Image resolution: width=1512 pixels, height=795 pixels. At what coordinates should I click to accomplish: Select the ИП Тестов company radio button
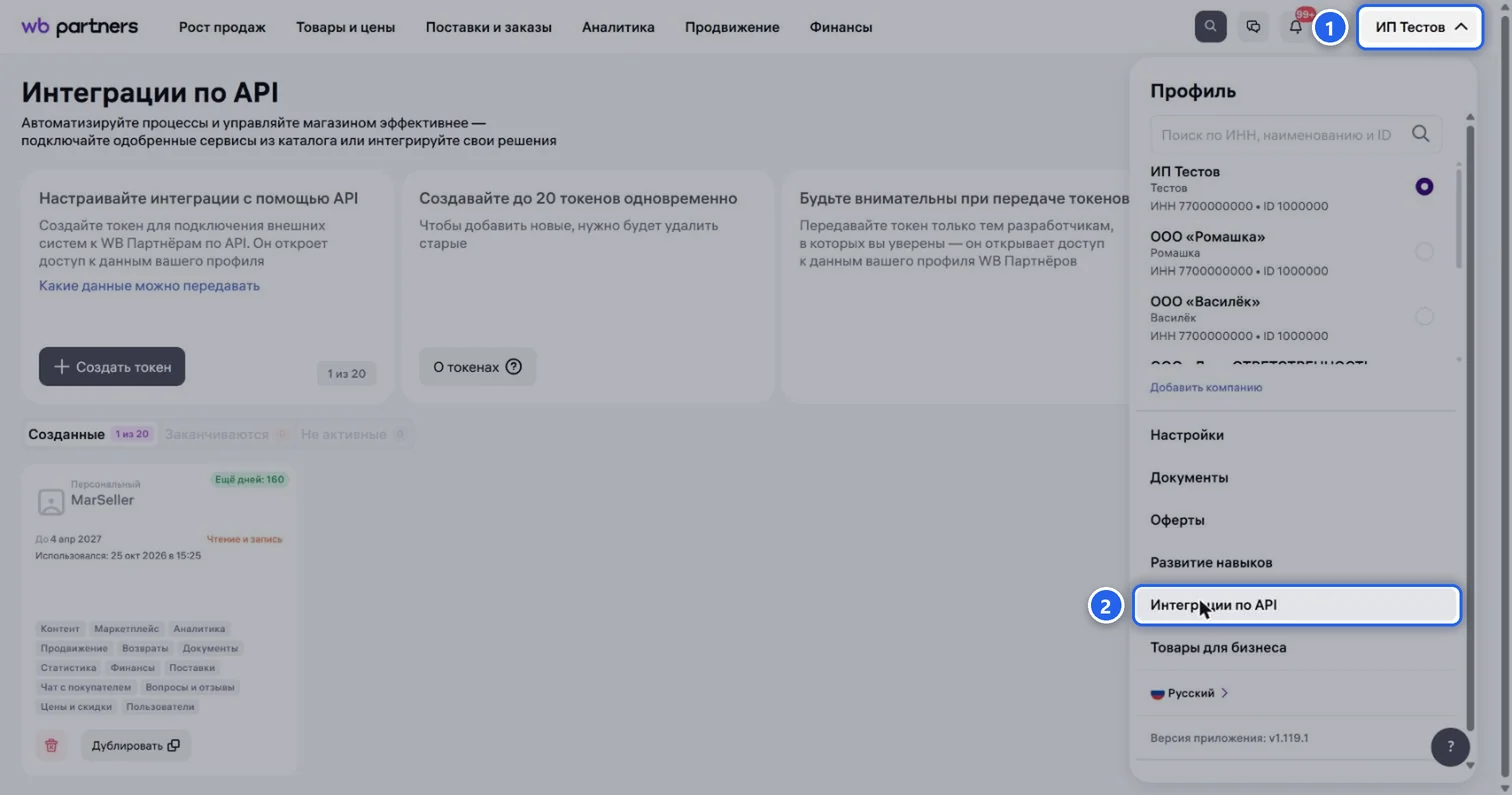tap(1425, 186)
